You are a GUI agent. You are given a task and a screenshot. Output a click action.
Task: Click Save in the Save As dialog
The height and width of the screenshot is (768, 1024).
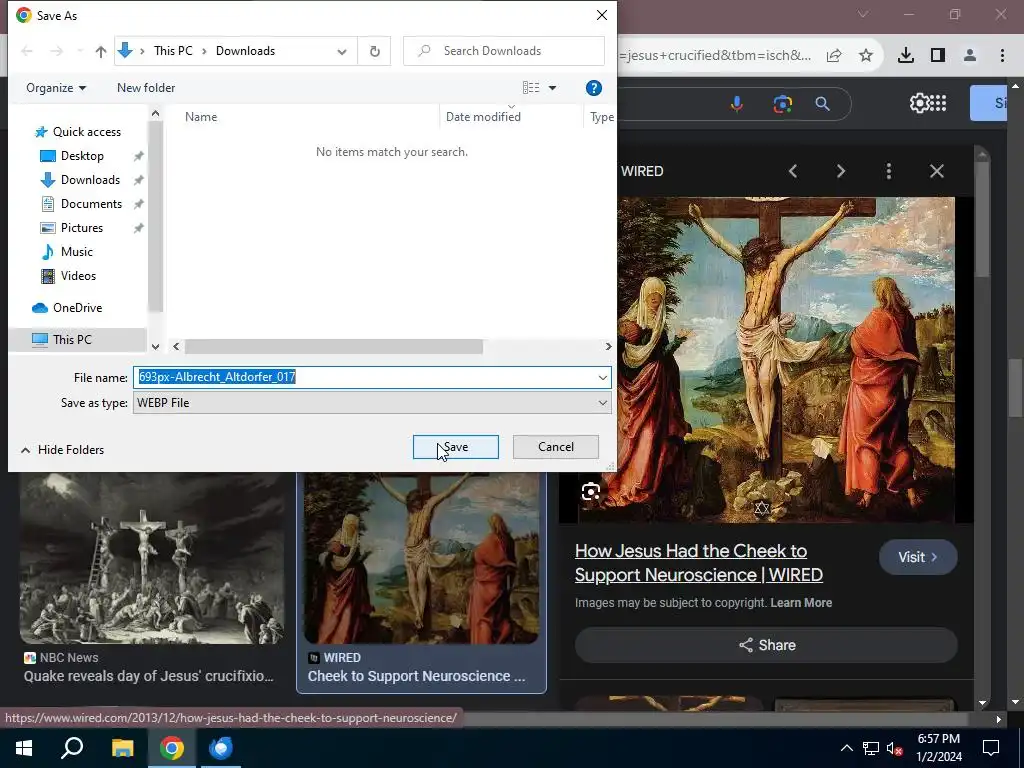coord(455,447)
